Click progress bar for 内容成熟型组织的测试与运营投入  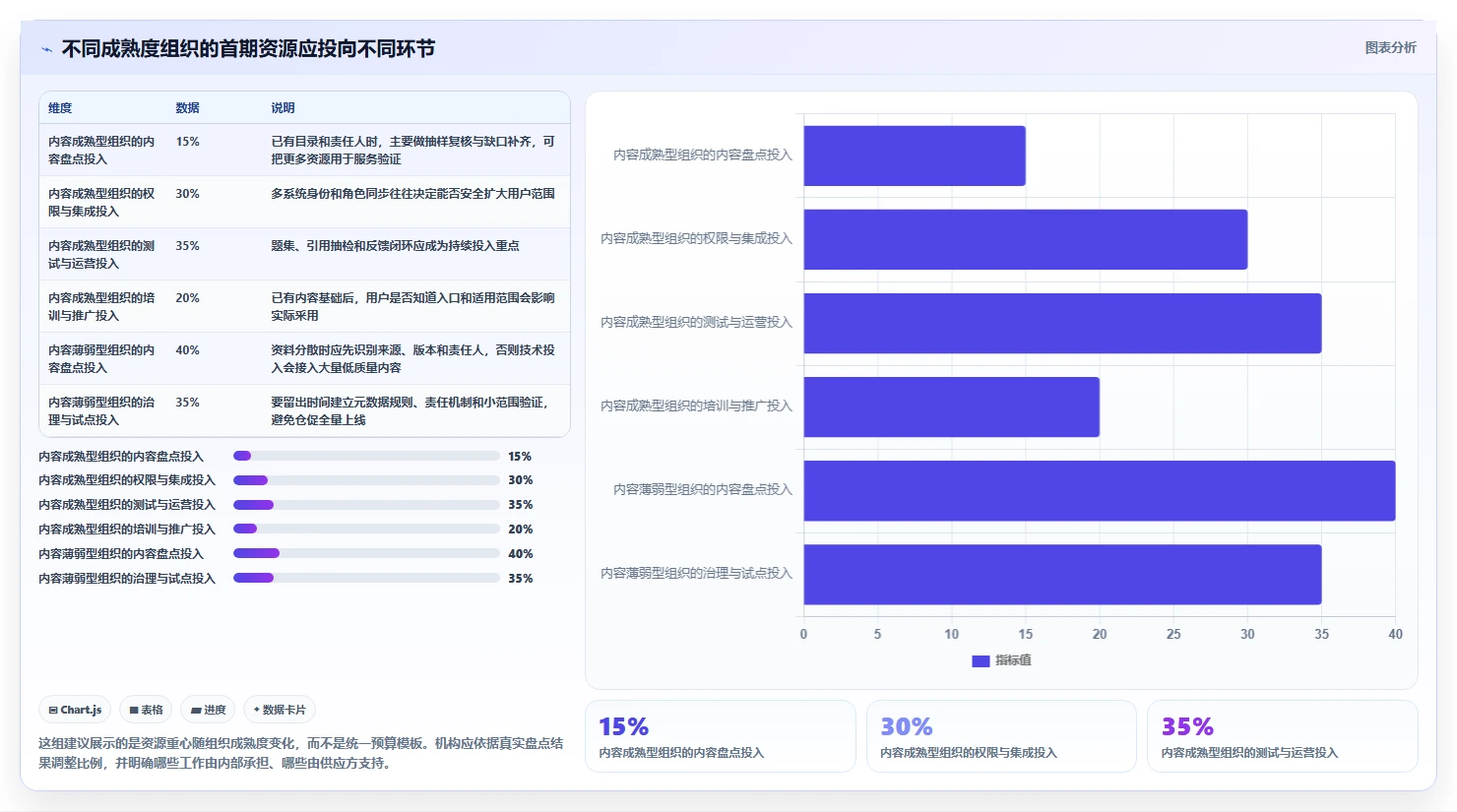[x=366, y=505]
